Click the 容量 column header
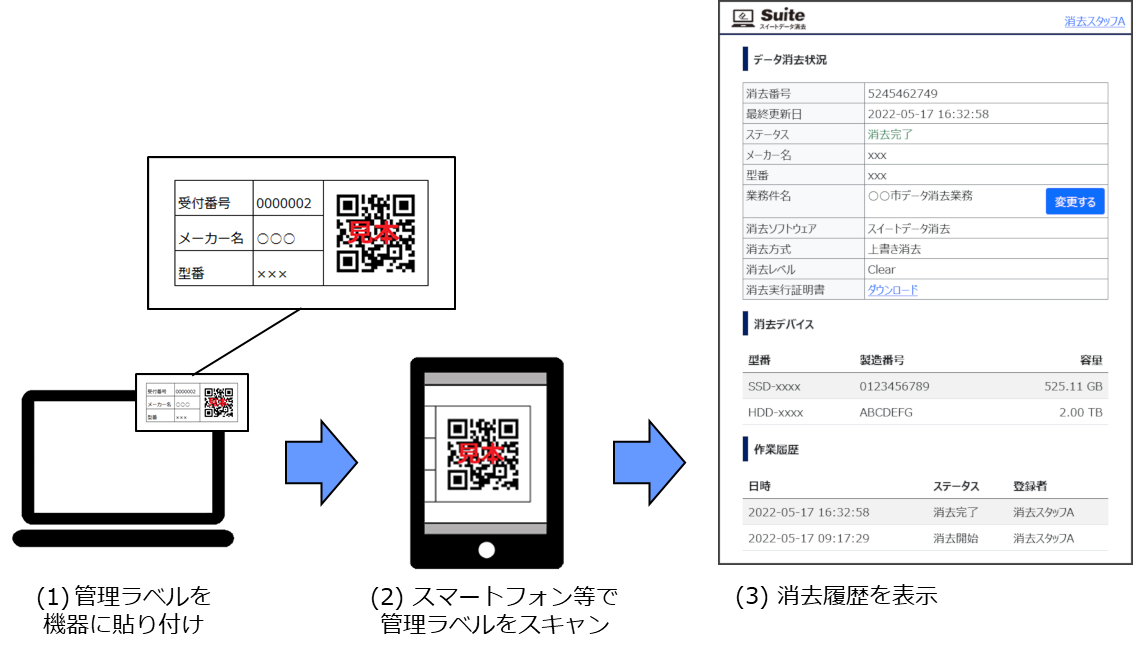The image size is (1133, 655). pos(1091,360)
